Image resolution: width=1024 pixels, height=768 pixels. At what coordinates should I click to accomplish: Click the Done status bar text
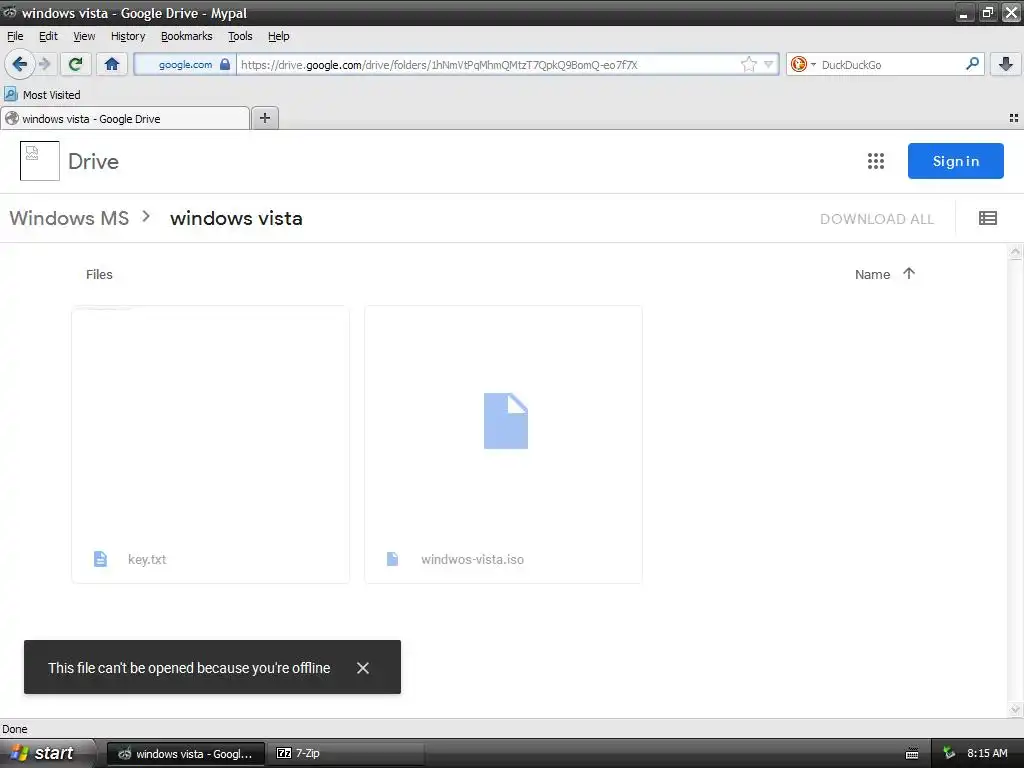[x=14, y=729]
